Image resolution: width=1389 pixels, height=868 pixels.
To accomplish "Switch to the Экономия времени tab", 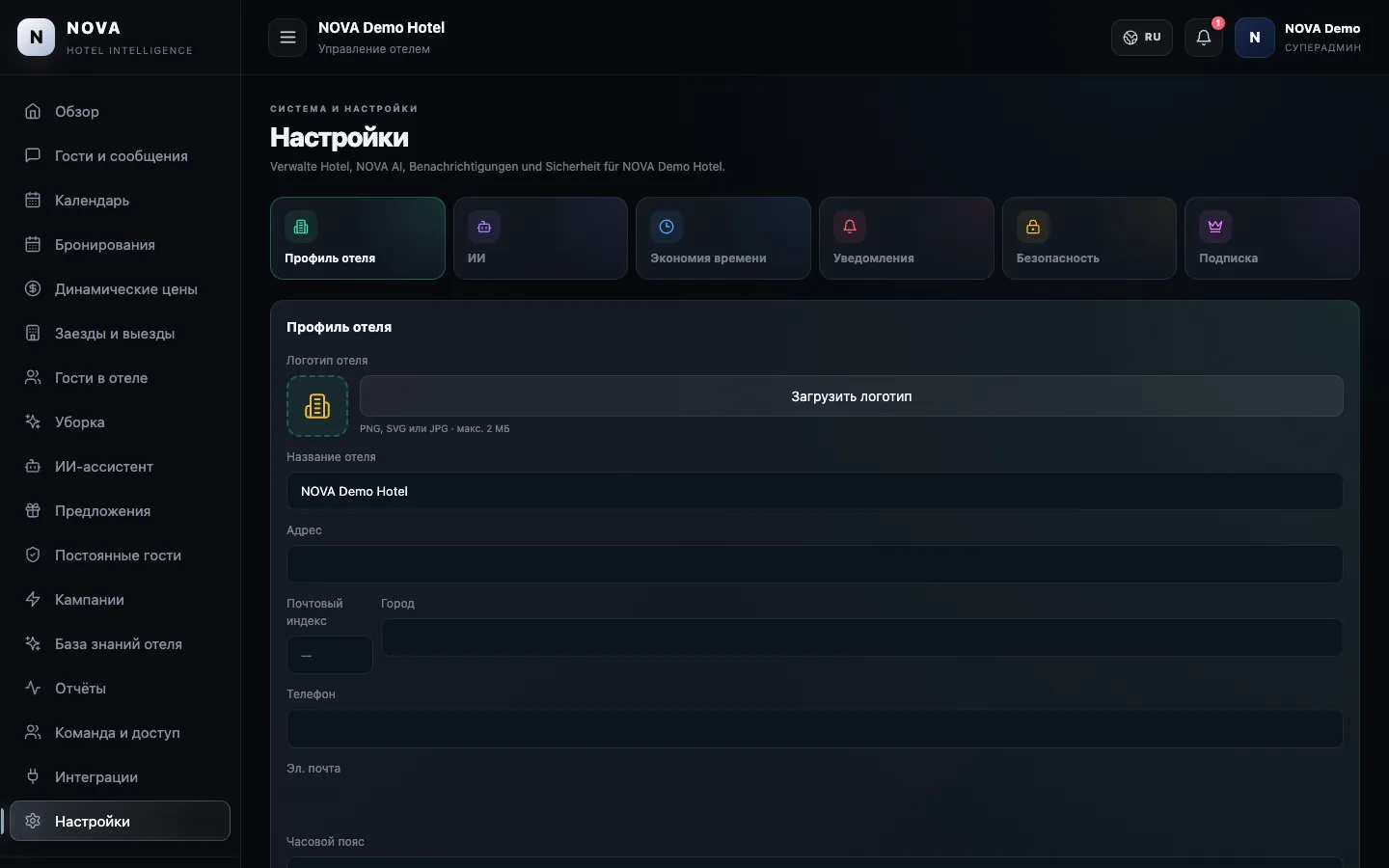I will click(723, 238).
